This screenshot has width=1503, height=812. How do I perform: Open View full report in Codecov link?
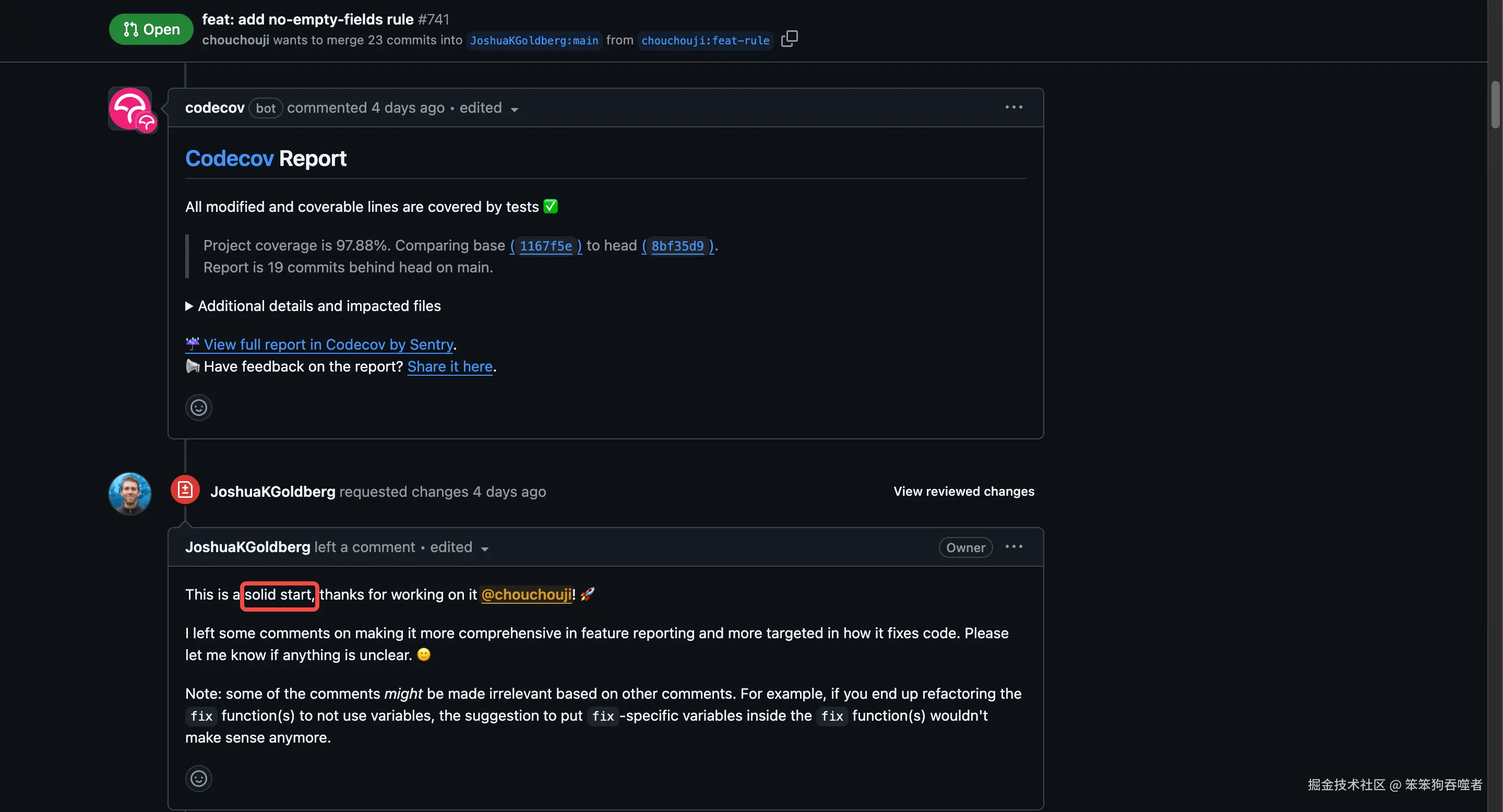click(328, 345)
